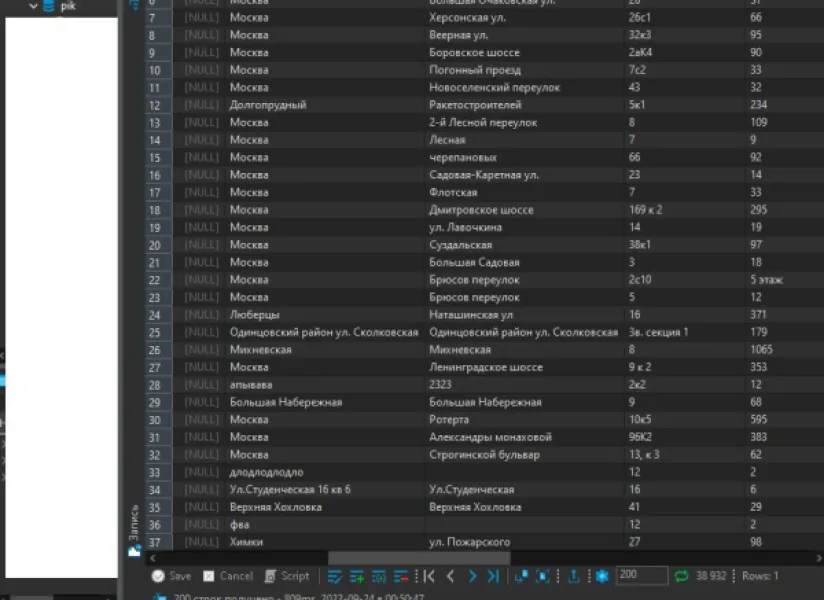Click the scrollbar's left arrow under the table
This screenshot has height=600, width=824.
(153, 558)
